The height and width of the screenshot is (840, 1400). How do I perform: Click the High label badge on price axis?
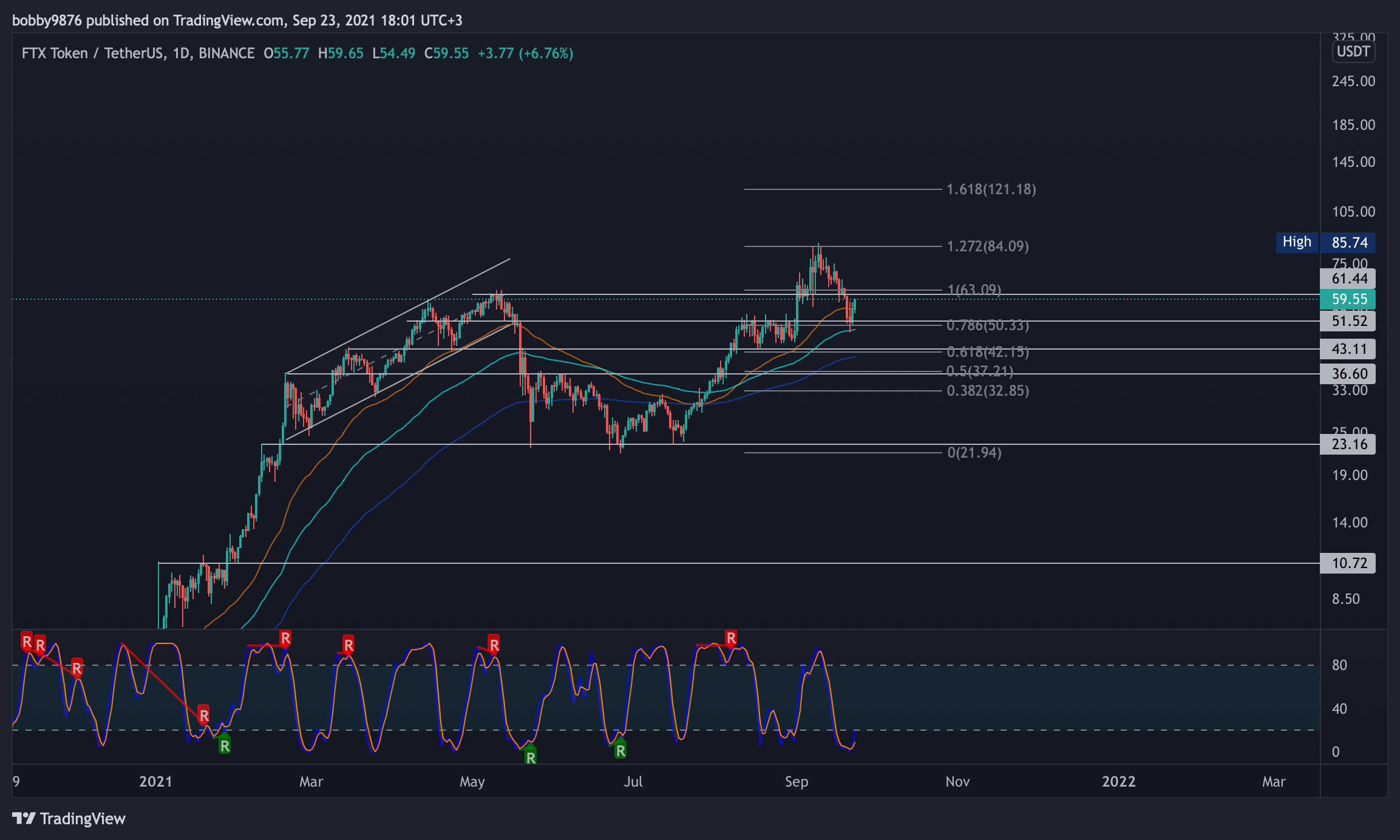pyautogui.click(x=1297, y=242)
